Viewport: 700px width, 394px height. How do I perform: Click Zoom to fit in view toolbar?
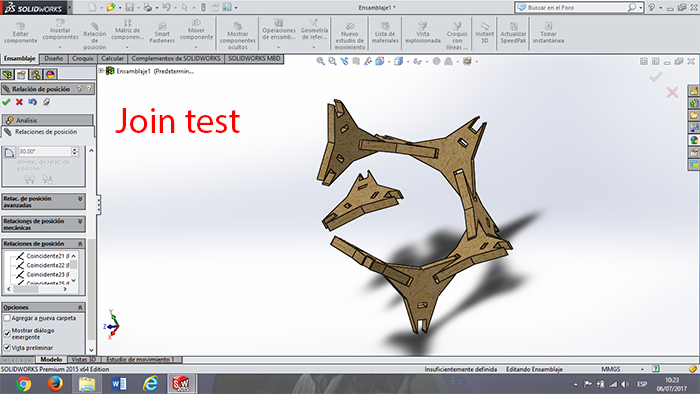[321, 61]
